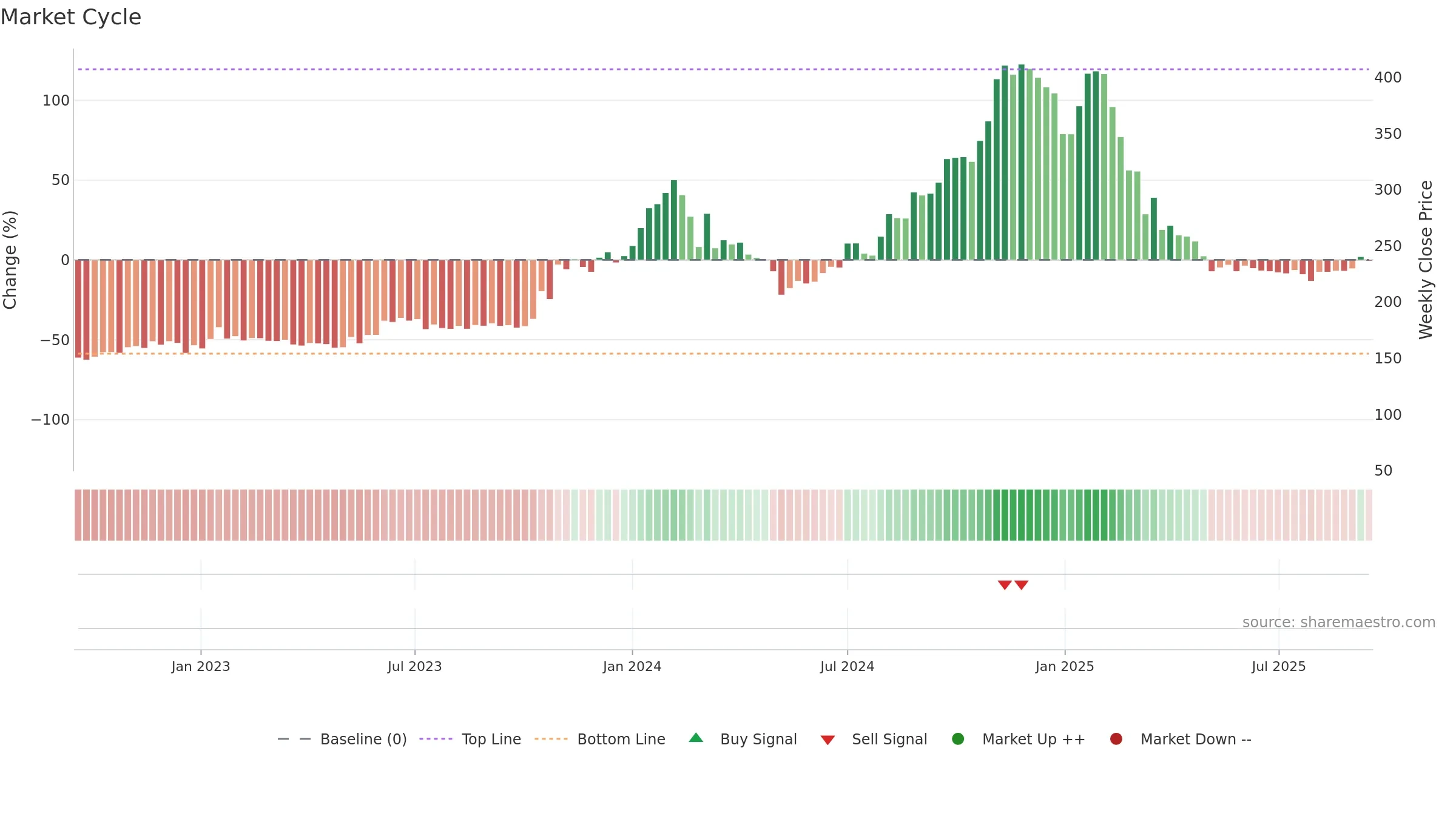The height and width of the screenshot is (819, 1456).
Task: Click the 400 tick on price axis
Action: click(1388, 78)
